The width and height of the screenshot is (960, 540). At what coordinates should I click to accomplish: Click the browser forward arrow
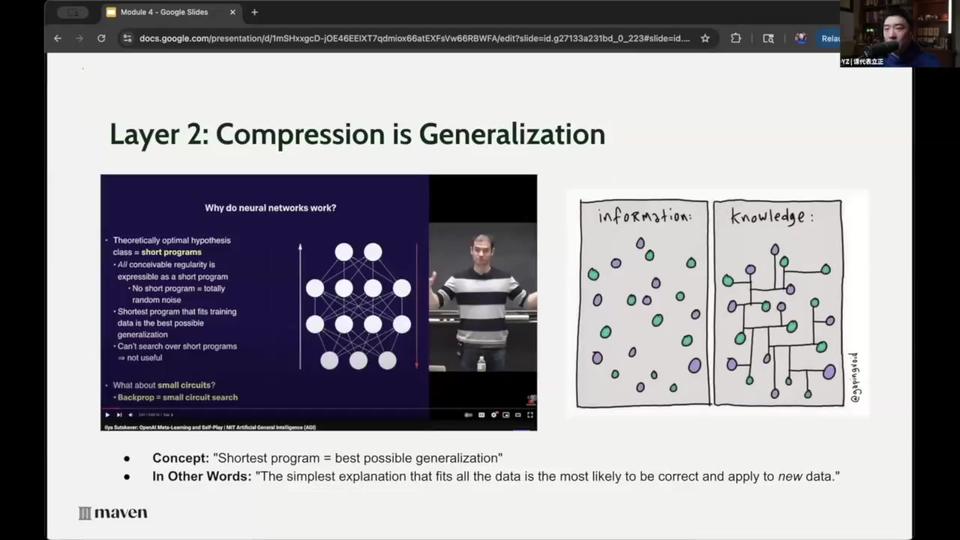80,38
